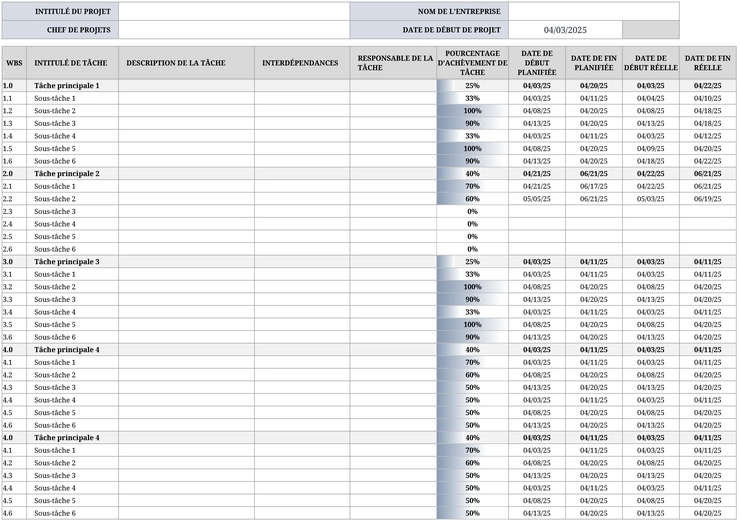Select the 40% progress bar of Tâche principale 2
740x521 pixels.
point(472,174)
